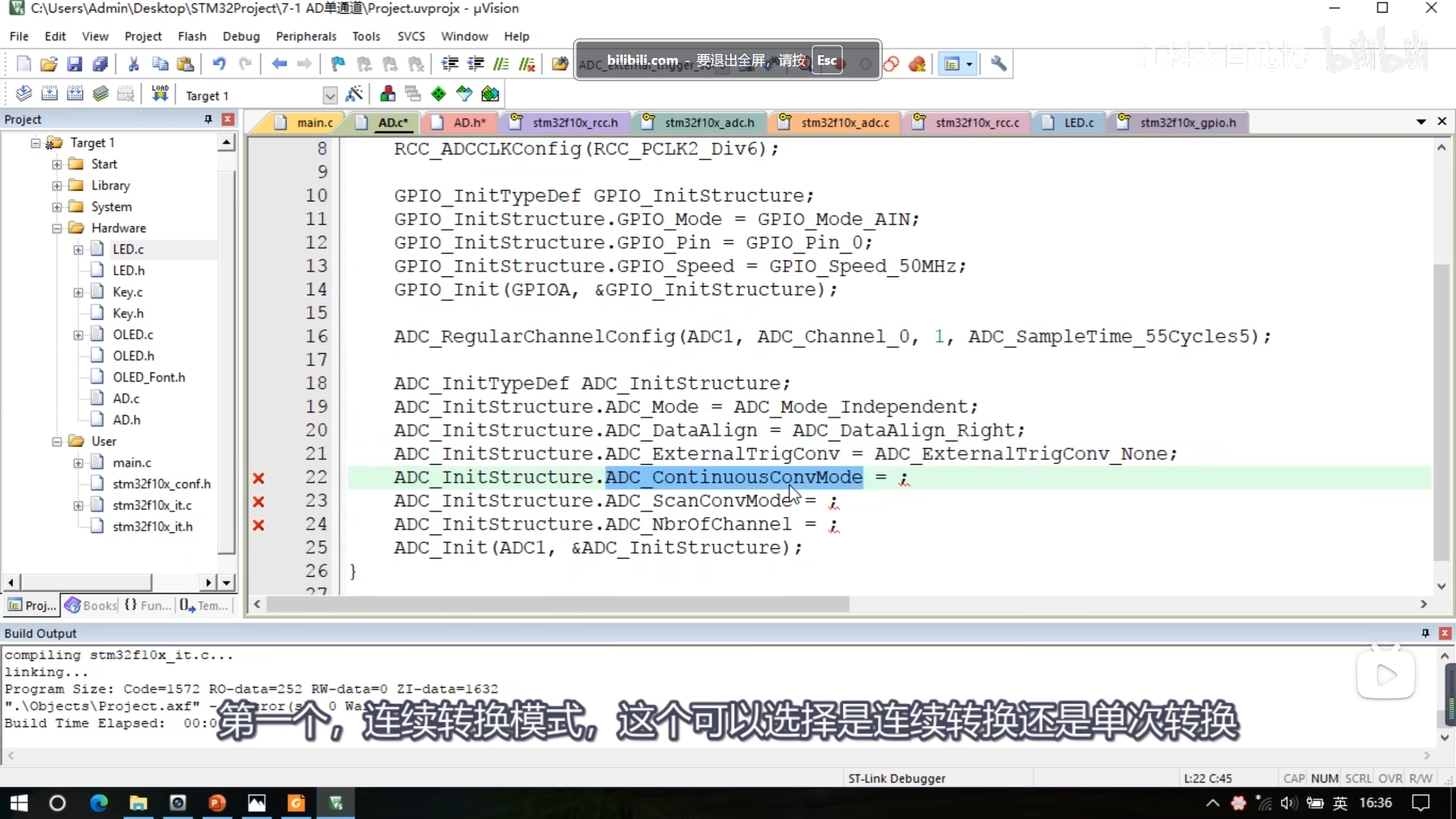Open Manage Run-Time Environment green diamond

tap(439, 94)
